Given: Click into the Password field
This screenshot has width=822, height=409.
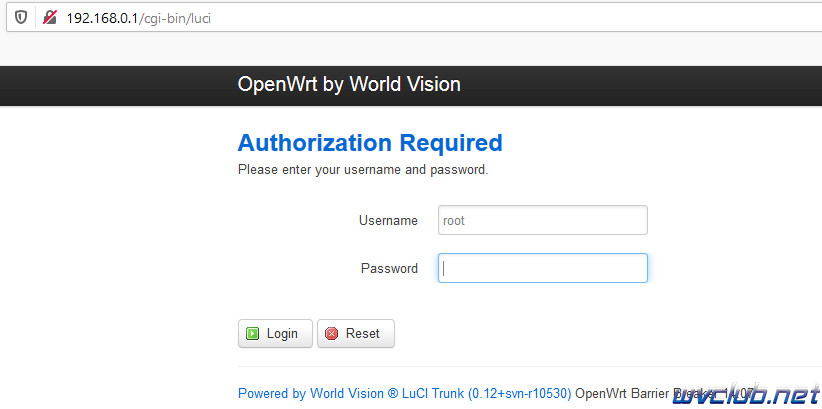Looking at the screenshot, I should pos(543,268).
